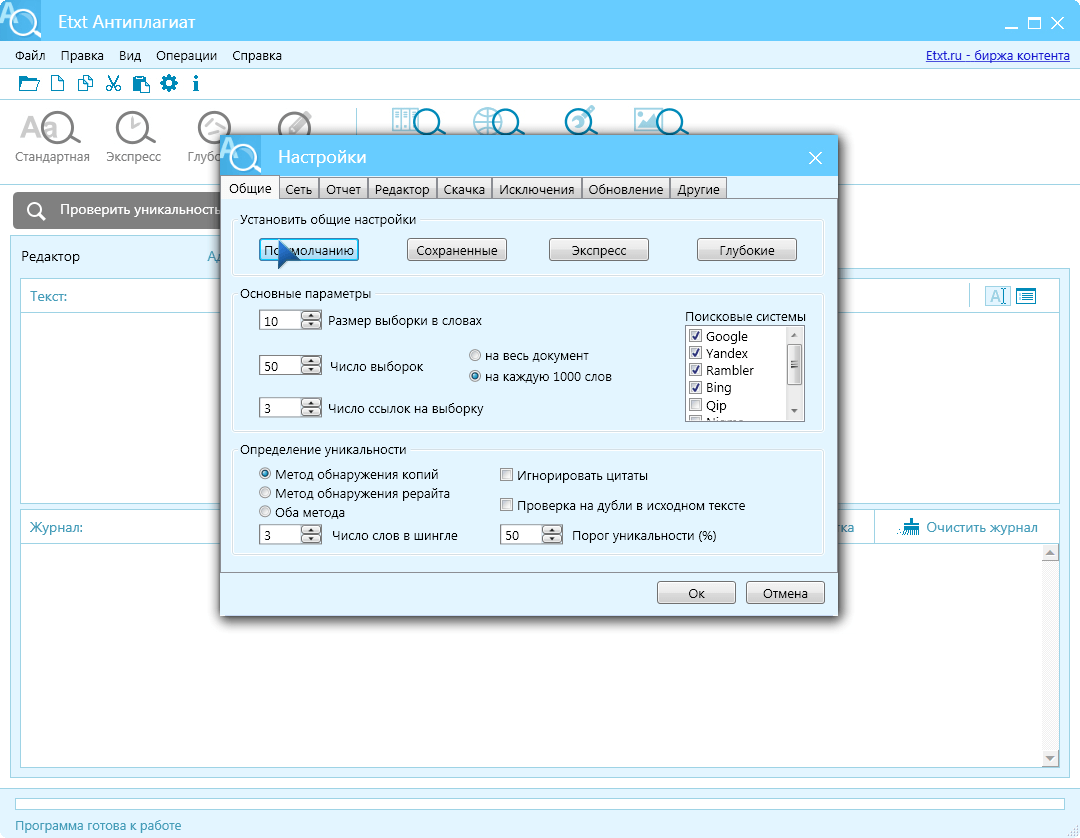Create a new document with page icon
Viewport: 1080px width, 838px height.
tap(58, 84)
